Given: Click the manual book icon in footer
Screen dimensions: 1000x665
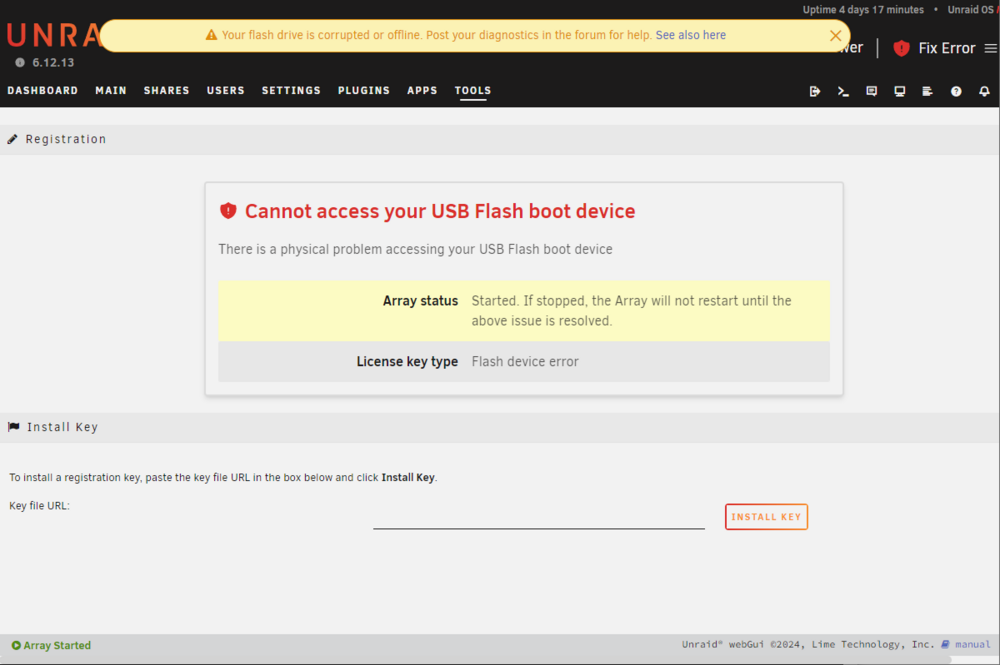Looking at the screenshot, I should pos(945,644).
